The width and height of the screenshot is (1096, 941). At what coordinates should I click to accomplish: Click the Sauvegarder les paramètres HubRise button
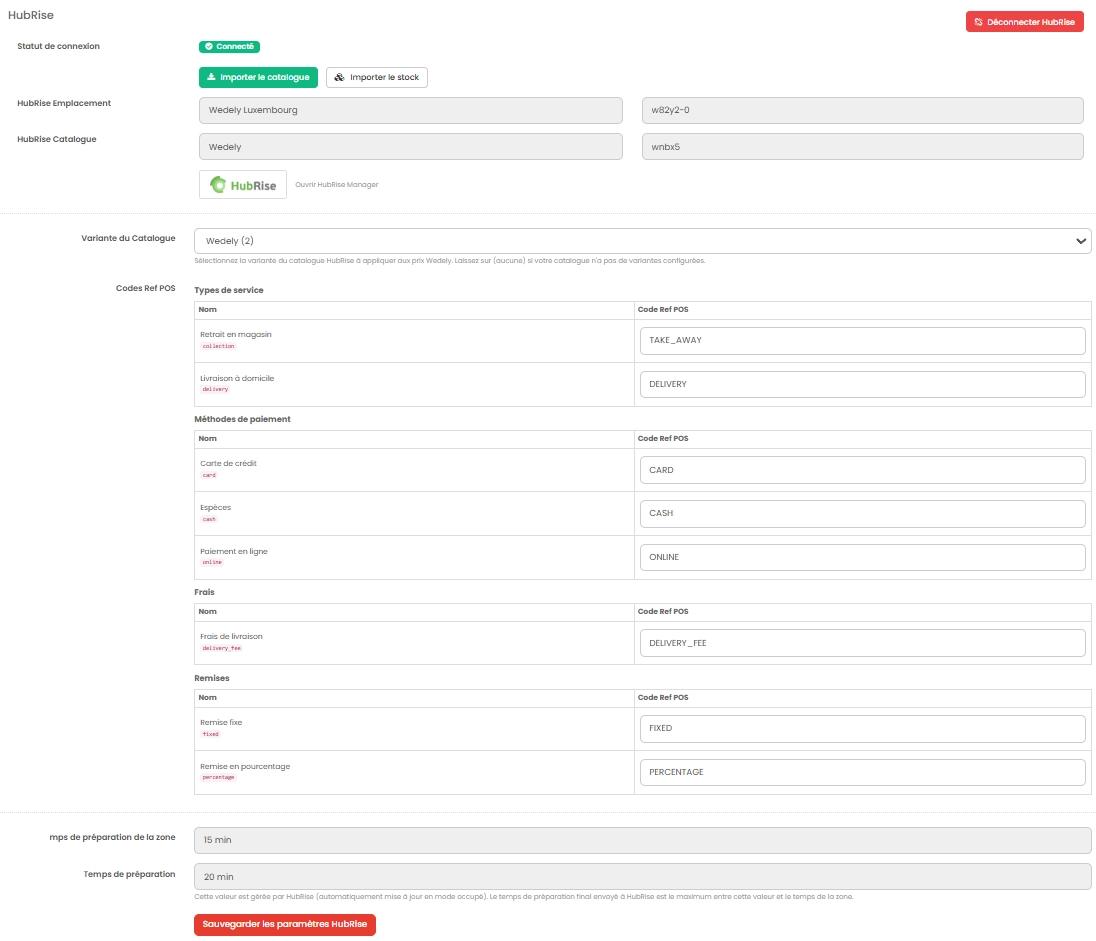pyautogui.click(x=284, y=924)
